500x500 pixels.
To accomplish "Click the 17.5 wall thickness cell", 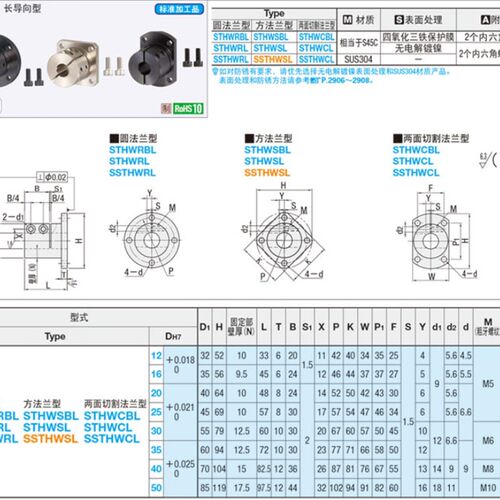I will (x=241, y=488).
